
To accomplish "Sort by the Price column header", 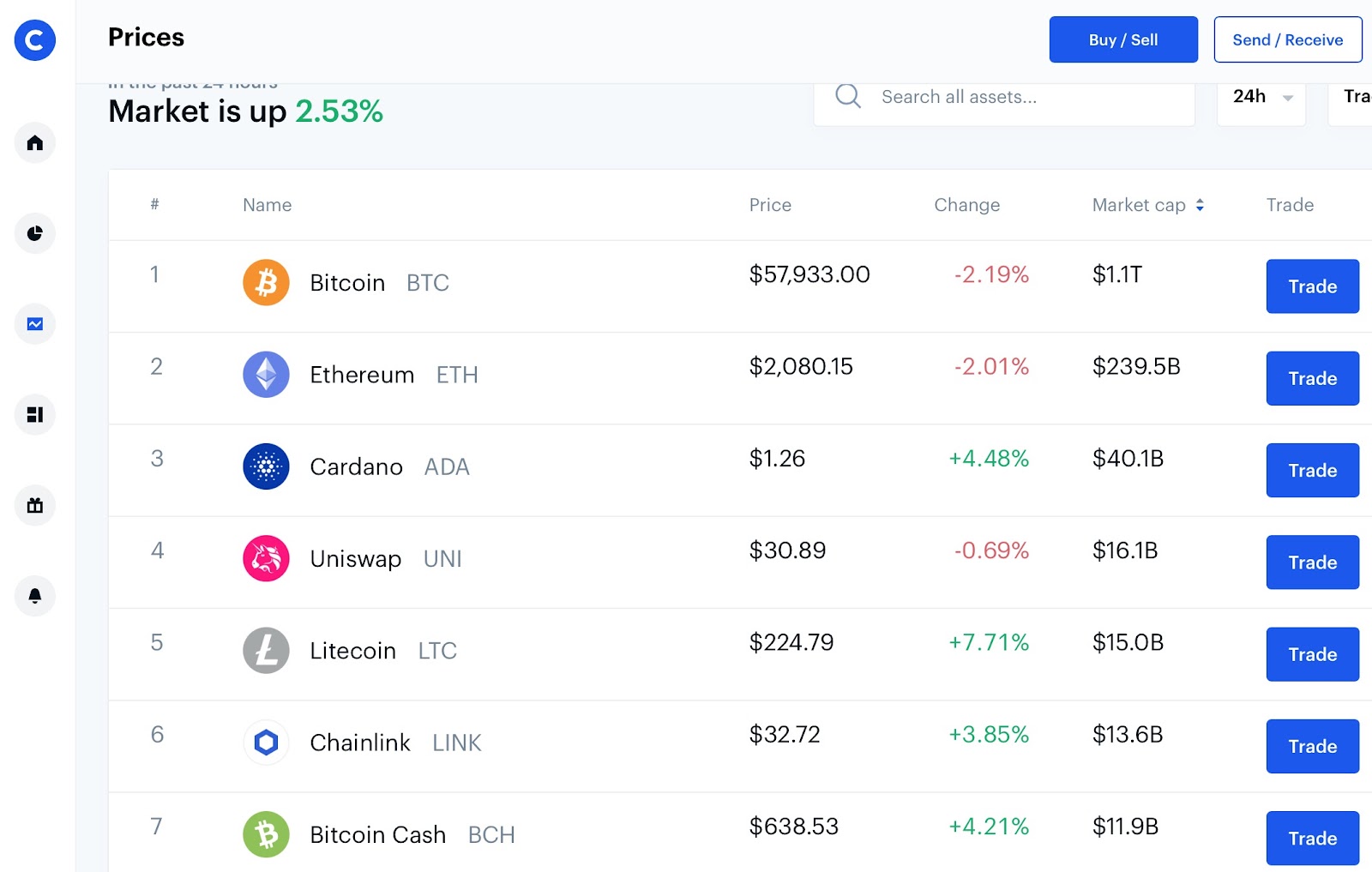I will (x=770, y=205).
